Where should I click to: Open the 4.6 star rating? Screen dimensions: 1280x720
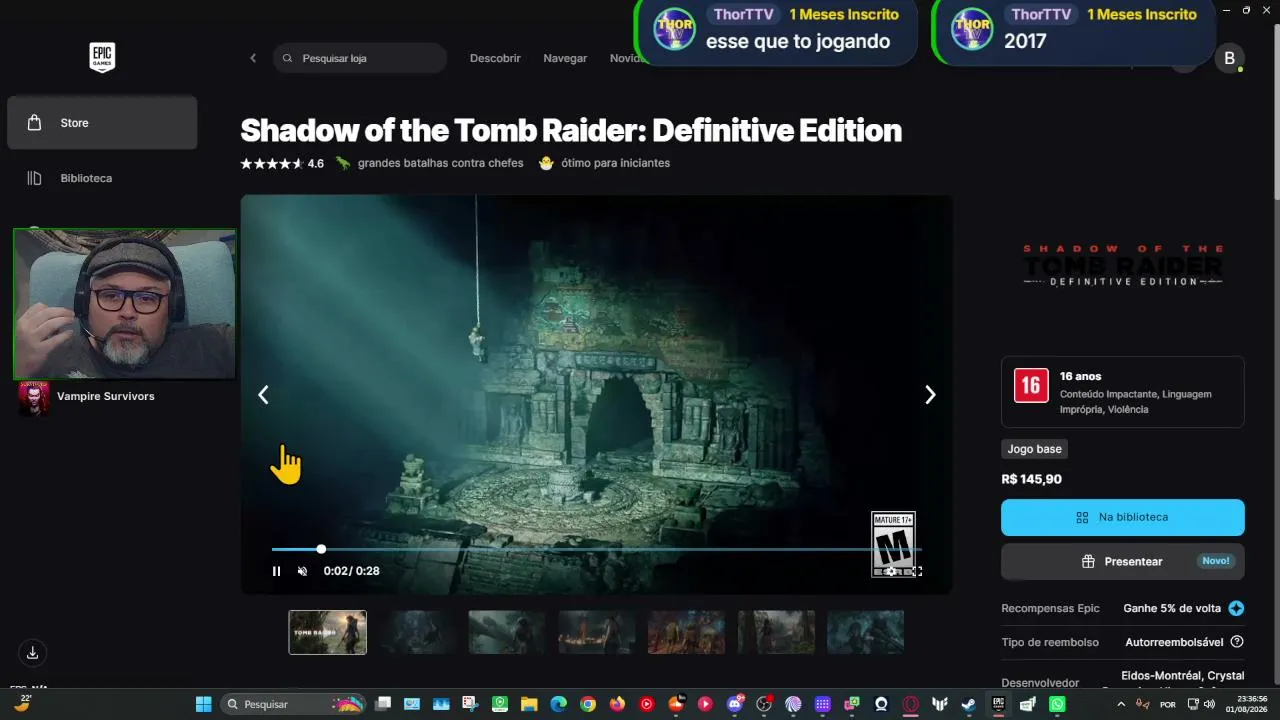(282, 163)
